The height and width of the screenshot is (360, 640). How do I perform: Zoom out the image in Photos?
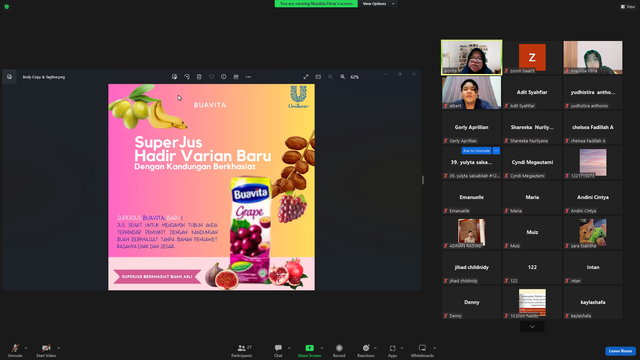[330, 77]
